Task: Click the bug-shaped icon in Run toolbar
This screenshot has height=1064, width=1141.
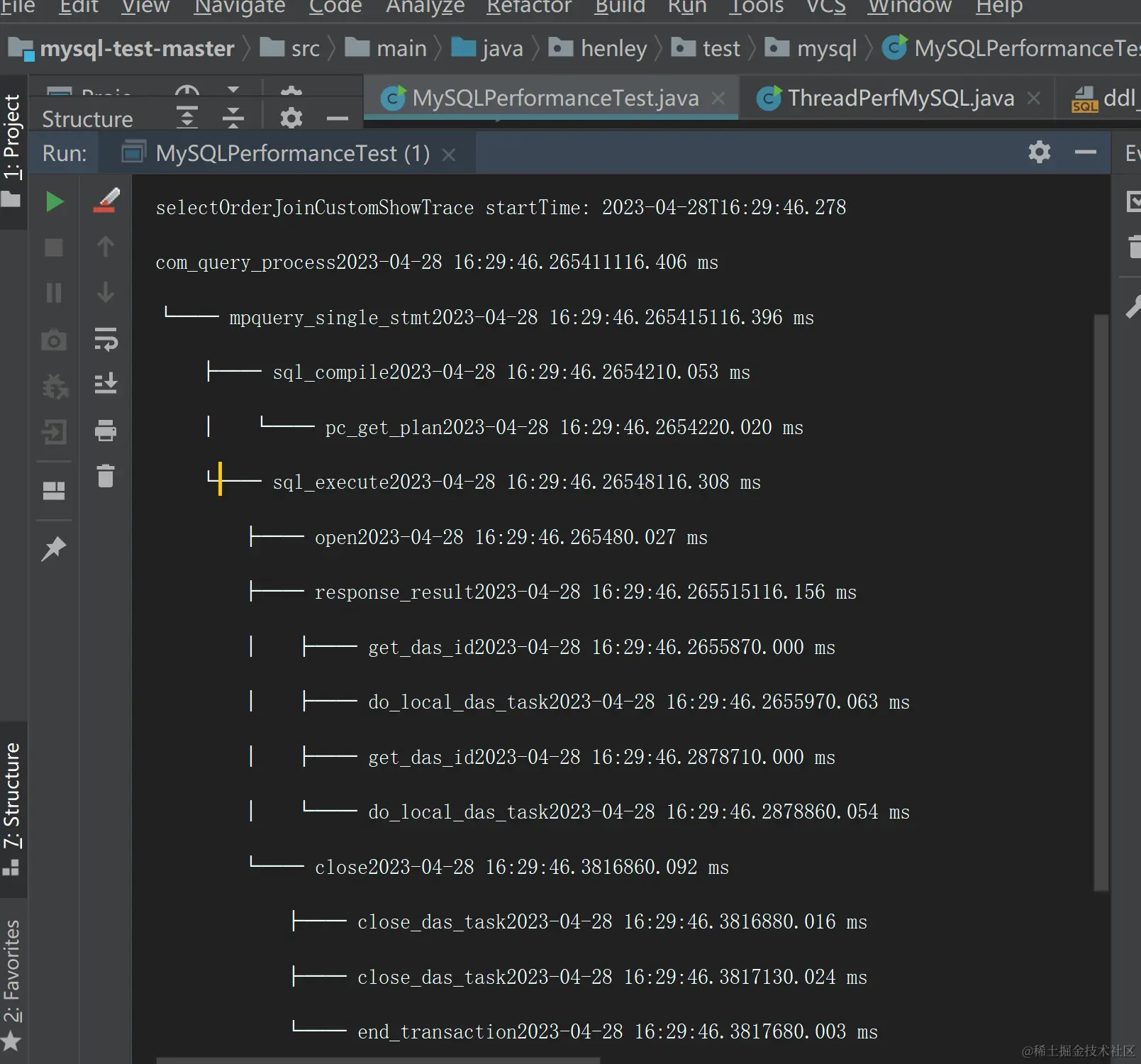Action: pos(55,386)
